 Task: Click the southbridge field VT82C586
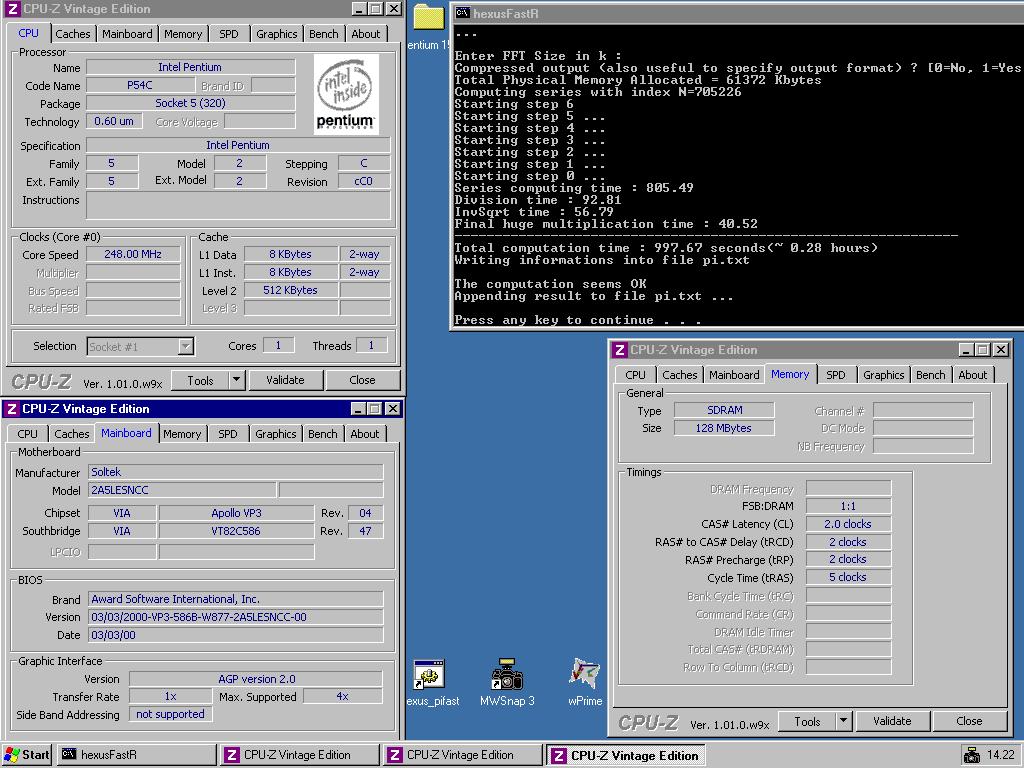point(236,531)
